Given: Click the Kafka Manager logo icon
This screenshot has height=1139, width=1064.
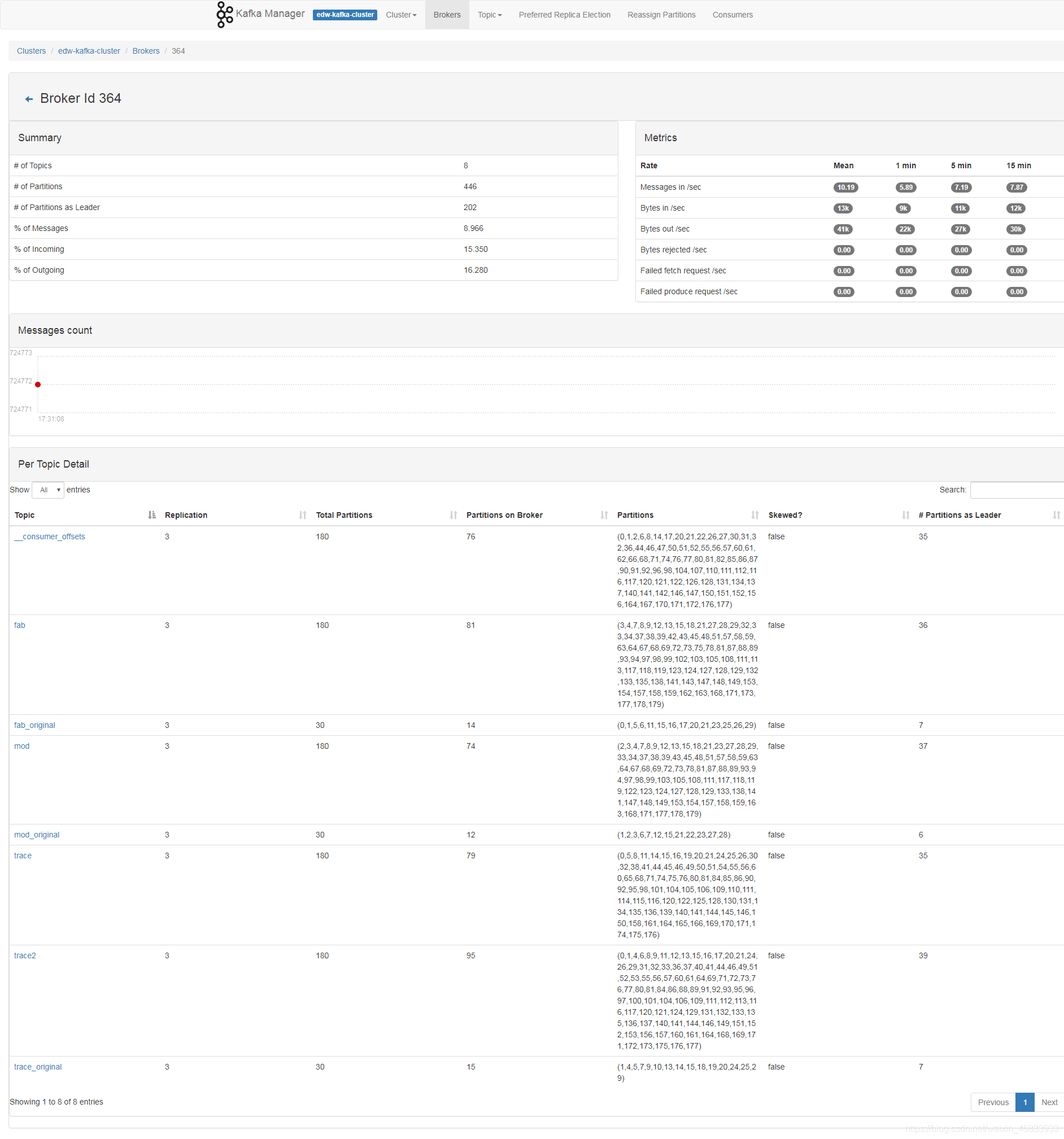Looking at the screenshot, I should [224, 14].
